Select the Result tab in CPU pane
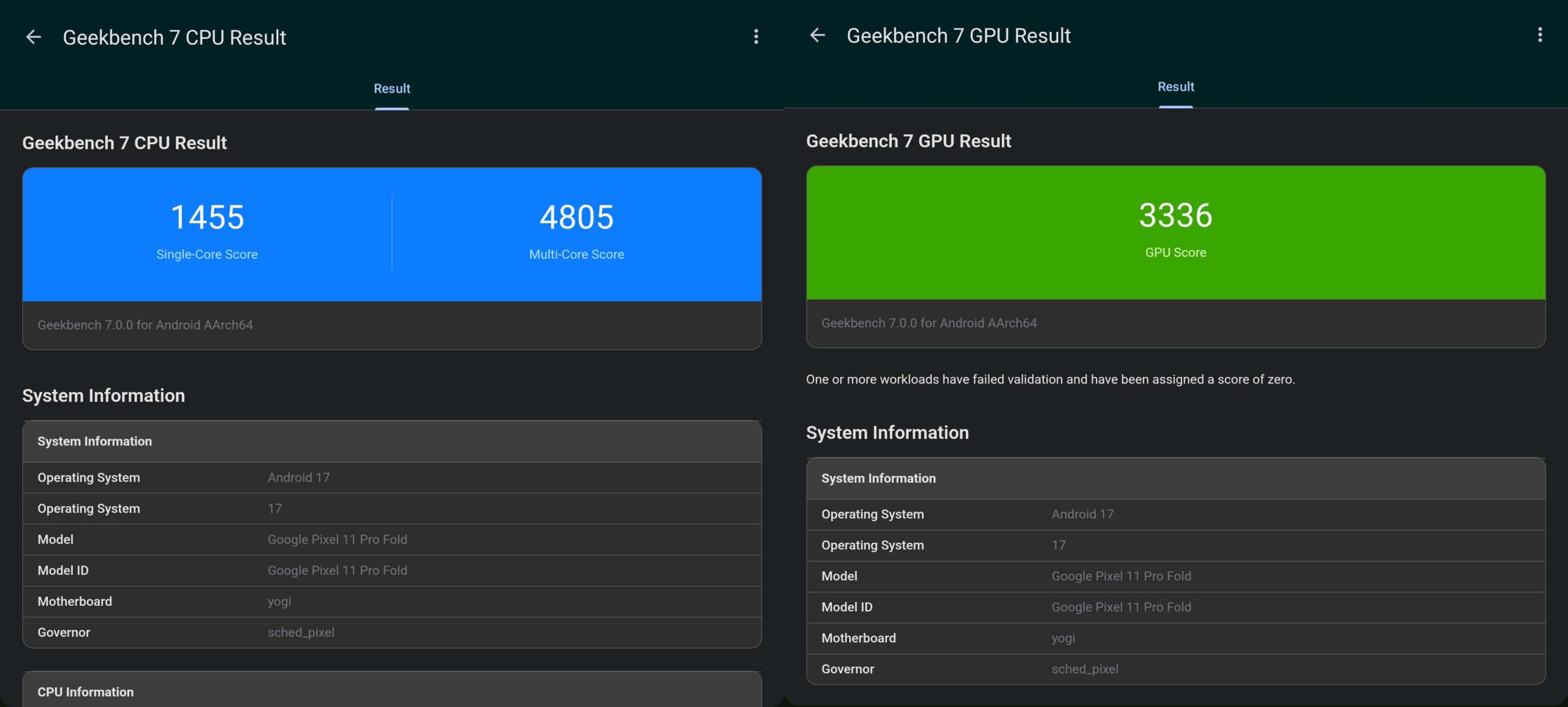The height and width of the screenshot is (707, 1568). (x=392, y=88)
